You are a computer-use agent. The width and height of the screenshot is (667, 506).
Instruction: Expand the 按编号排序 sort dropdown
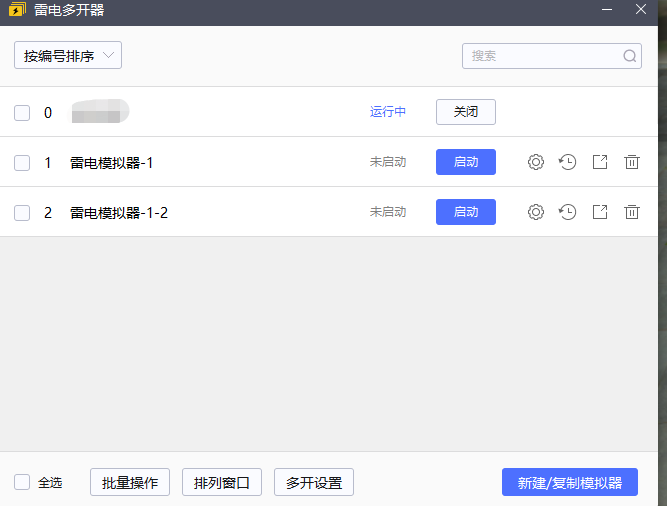pyautogui.click(x=68, y=56)
